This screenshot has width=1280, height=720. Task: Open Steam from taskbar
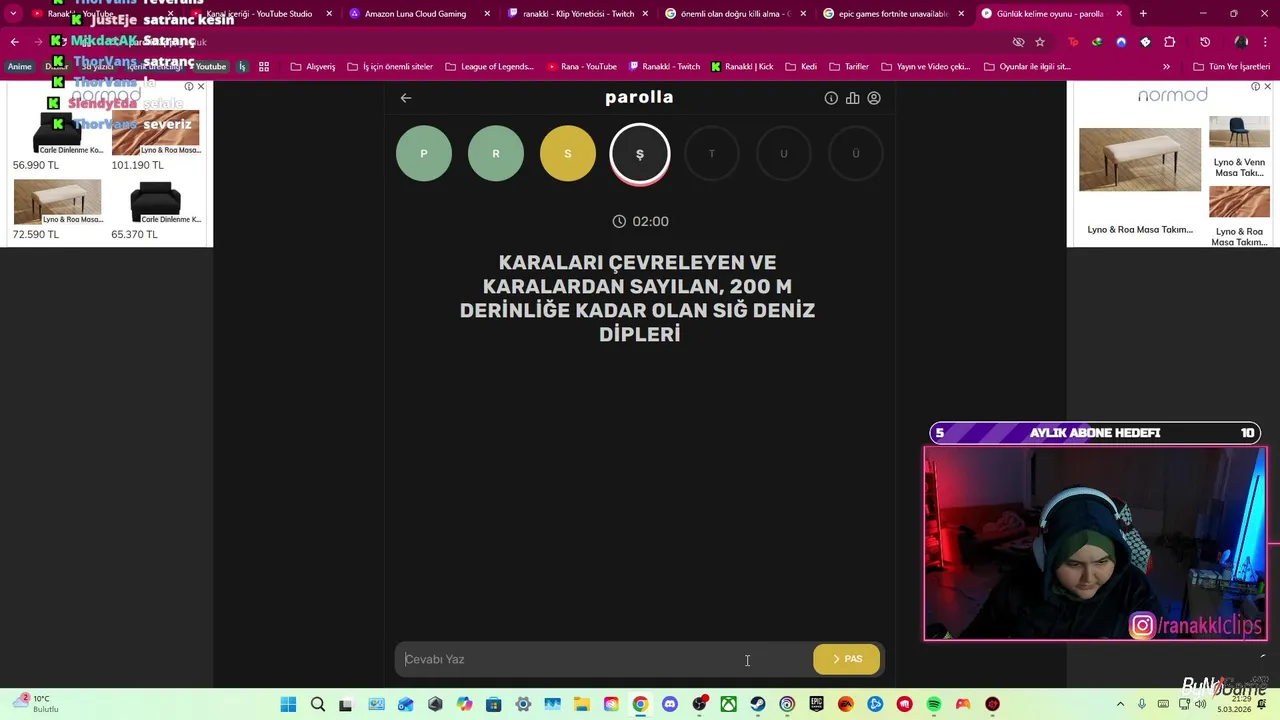coord(758,704)
